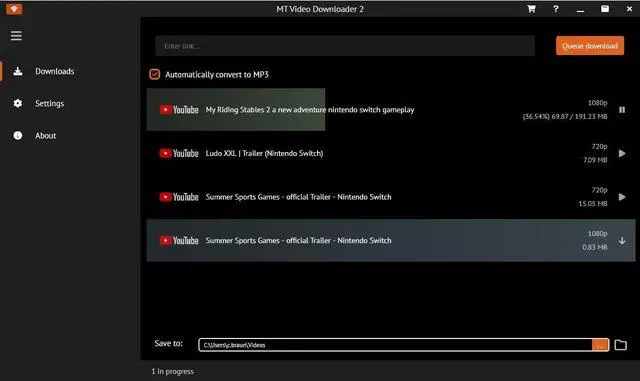This screenshot has height=381, width=640.
Task: Start downloading the 1080p Summer Sports Games trailer
Action: tap(622, 241)
